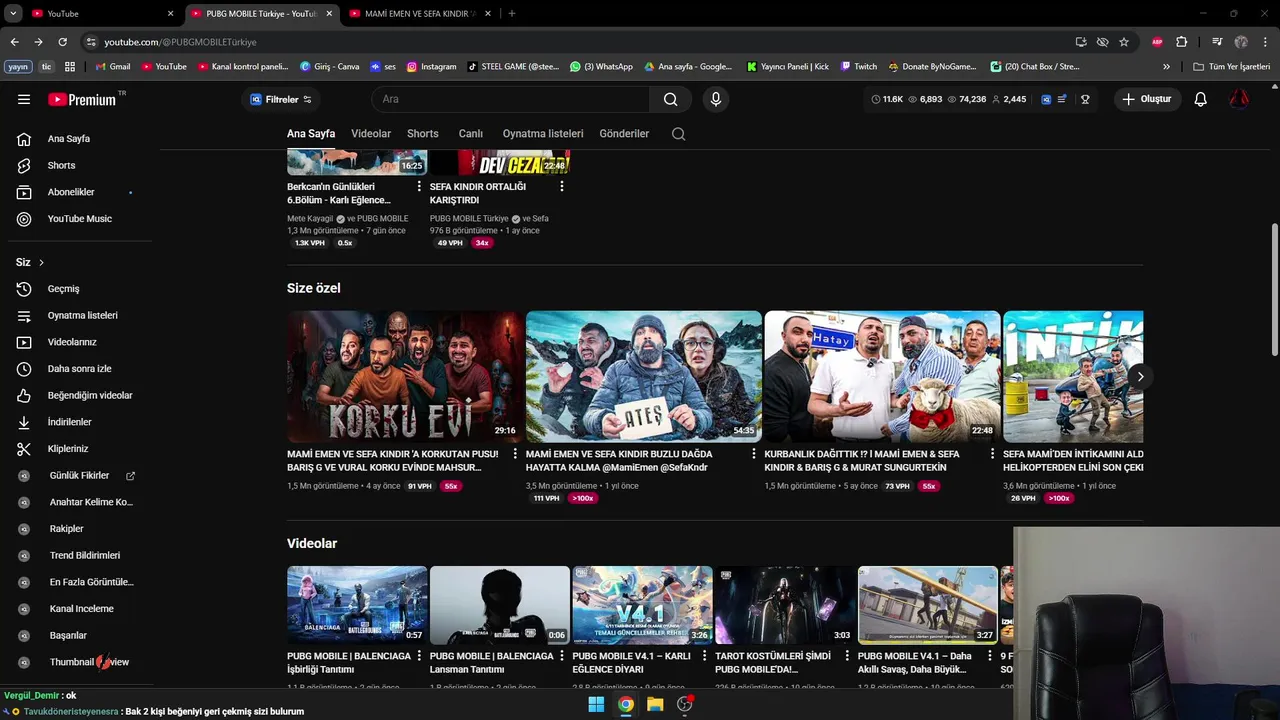Click the Oluştur create button
This screenshot has width=1280, height=720.
pos(1147,99)
